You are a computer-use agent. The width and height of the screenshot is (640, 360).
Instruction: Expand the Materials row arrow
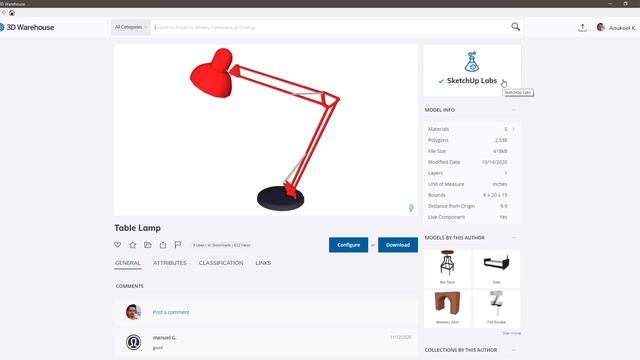(513, 129)
